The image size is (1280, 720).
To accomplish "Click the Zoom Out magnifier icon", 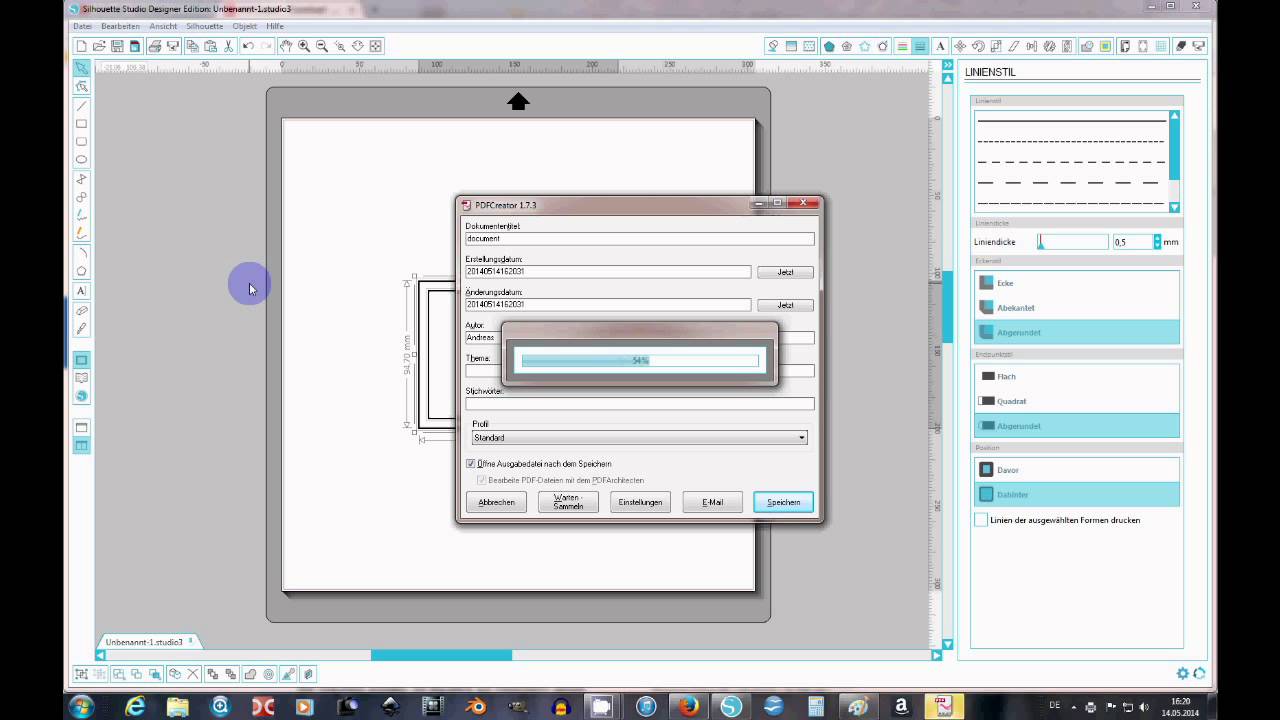I will point(322,46).
